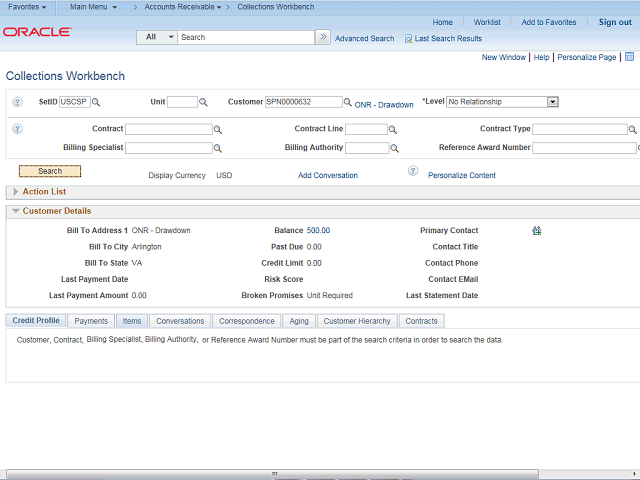The image size is (640, 480).
Task: Open the Aging tab
Action: pyautogui.click(x=299, y=321)
